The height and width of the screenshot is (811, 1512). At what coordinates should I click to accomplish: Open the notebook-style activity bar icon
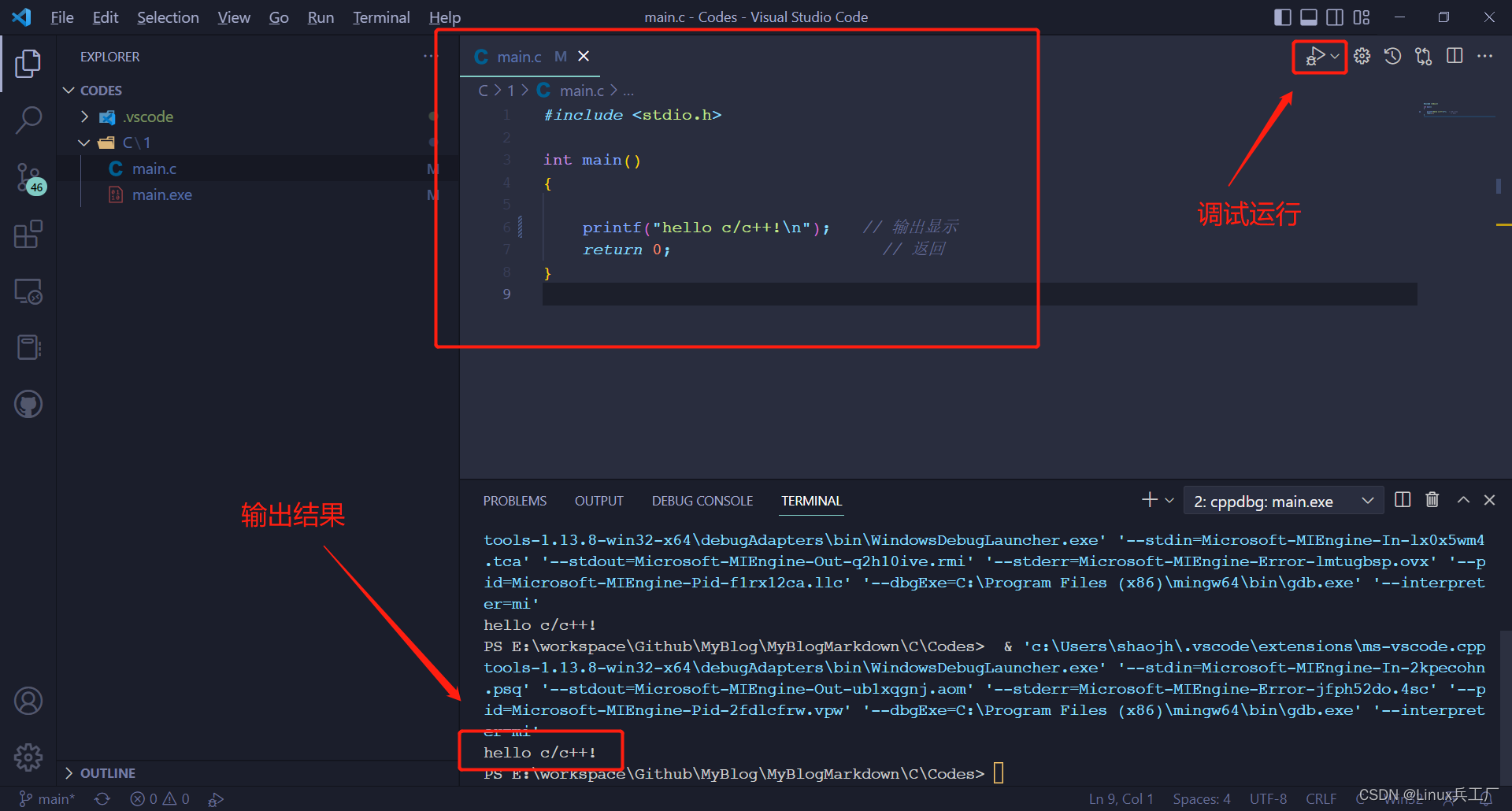28,347
